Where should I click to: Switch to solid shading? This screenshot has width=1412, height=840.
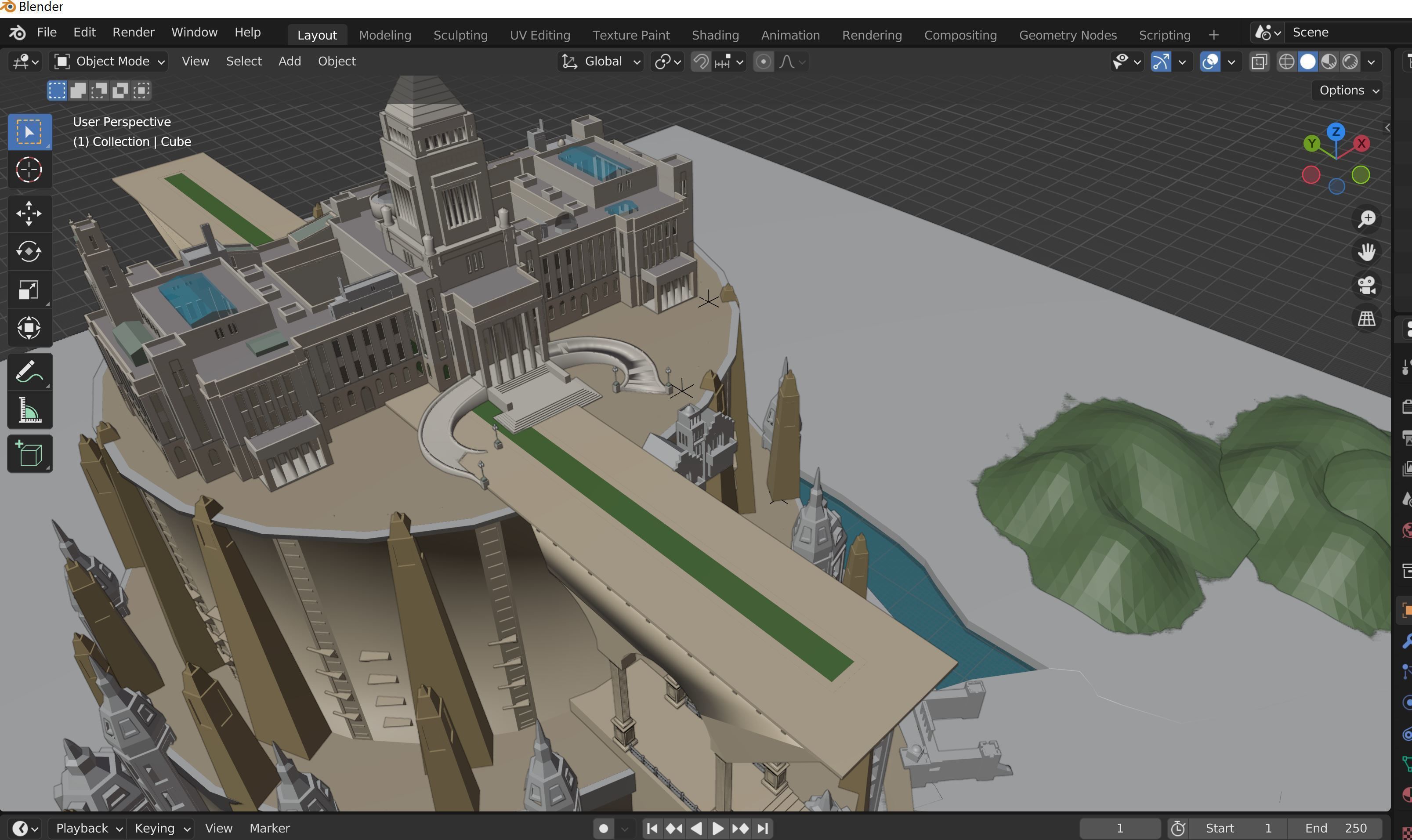1308,62
